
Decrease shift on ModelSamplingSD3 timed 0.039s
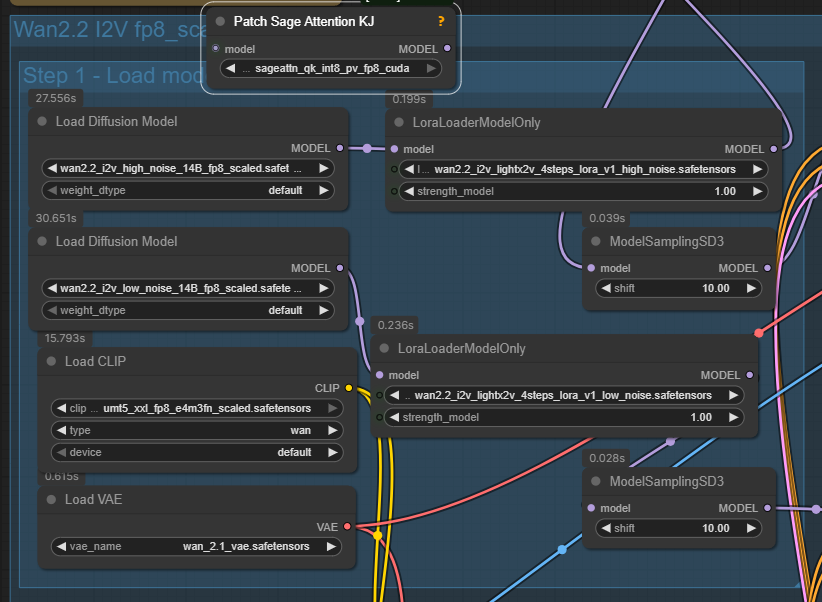[x=606, y=288]
